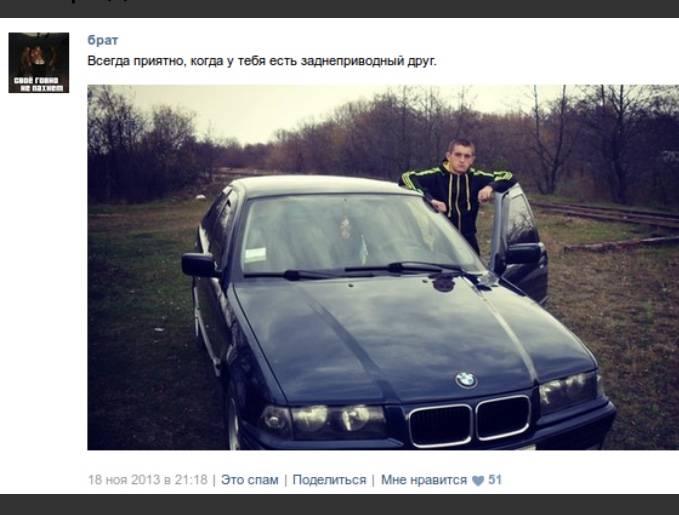Open the BMW car photo in viewer
This screenshot has height=515, width=679.
[383, 267]
